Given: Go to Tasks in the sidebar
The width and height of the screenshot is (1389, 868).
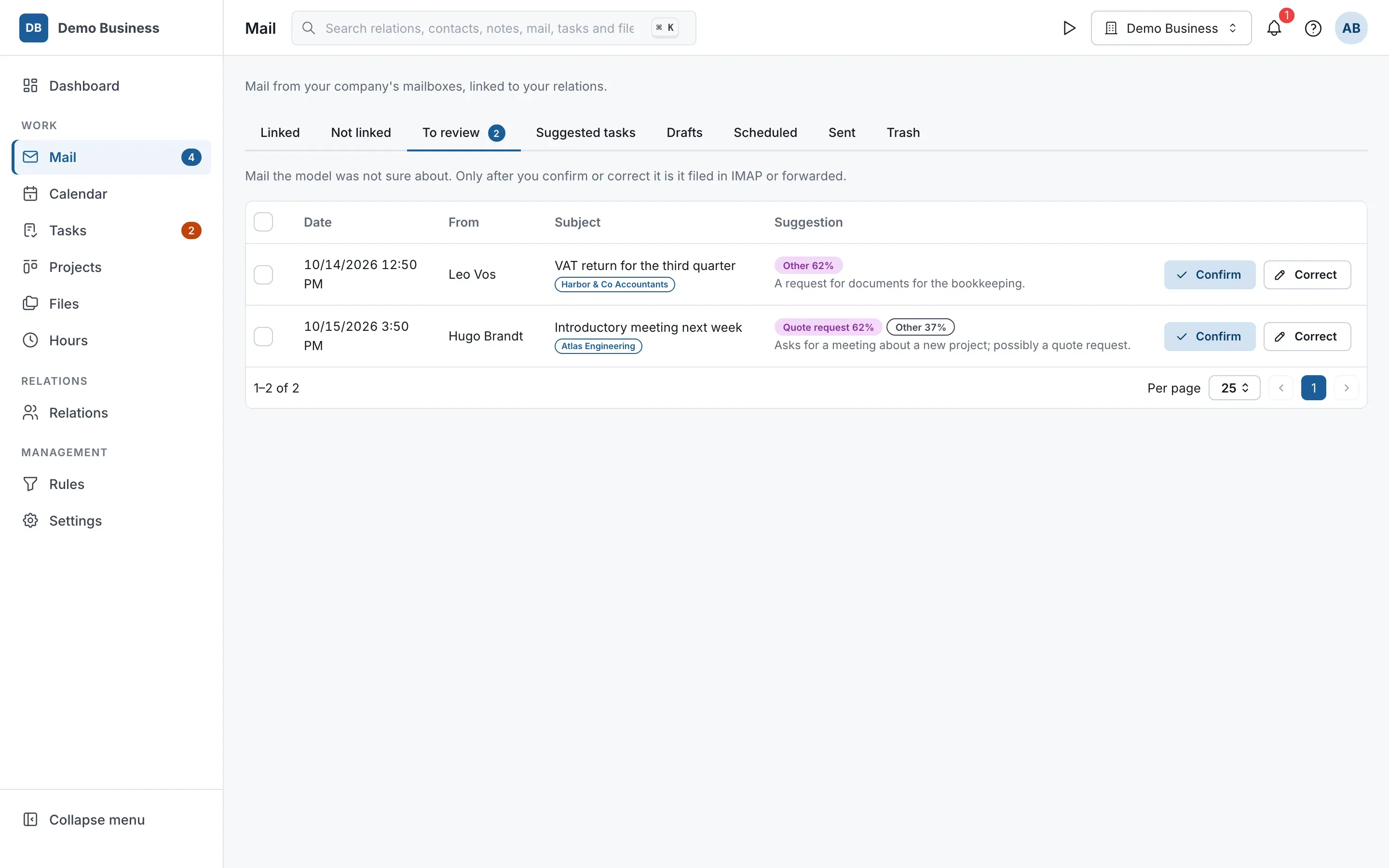Looking at the screenshot, I should tap(111, 230).
